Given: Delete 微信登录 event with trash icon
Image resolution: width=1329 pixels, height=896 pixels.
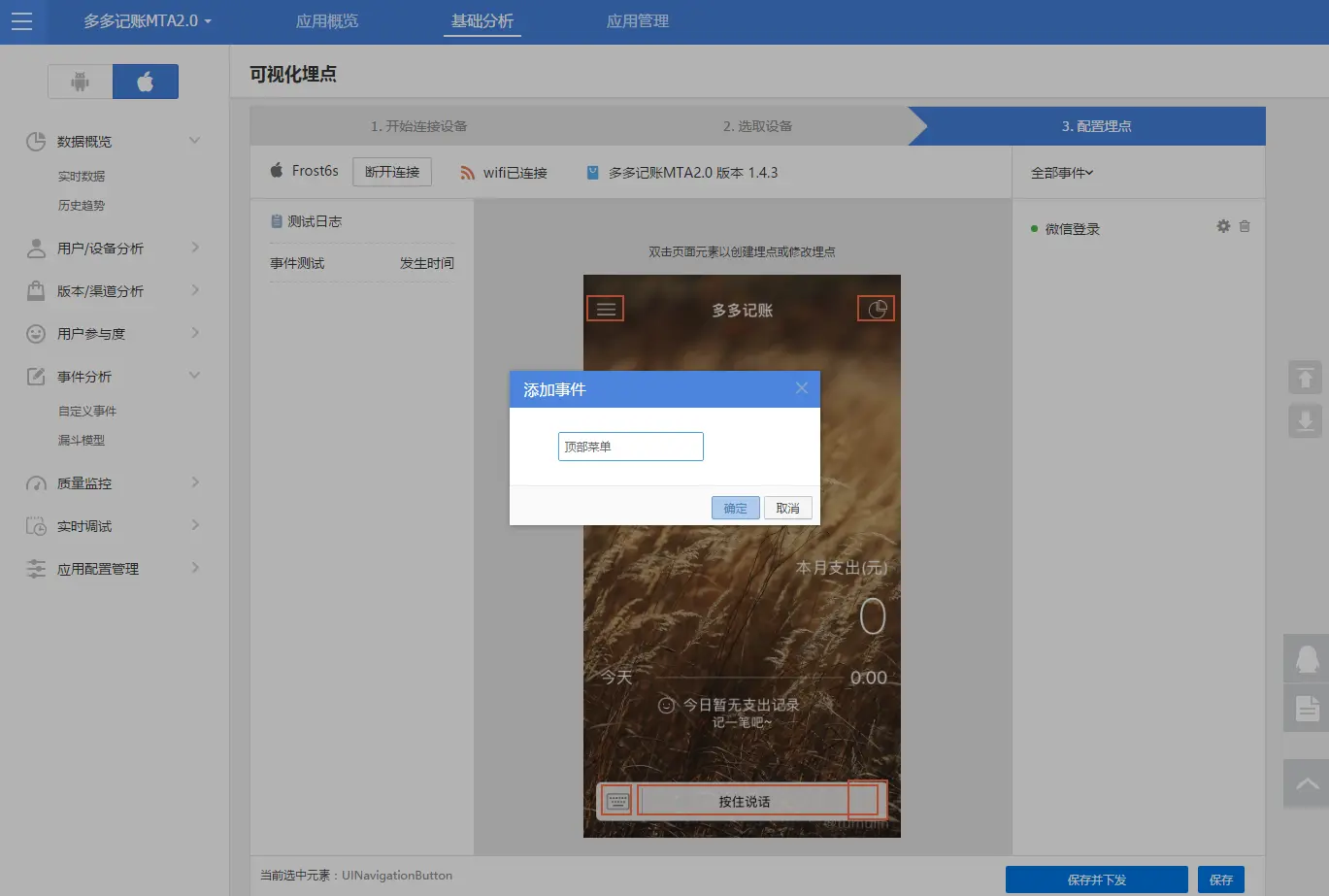Looking at the screenshot, I should (x=1245, y=226).
